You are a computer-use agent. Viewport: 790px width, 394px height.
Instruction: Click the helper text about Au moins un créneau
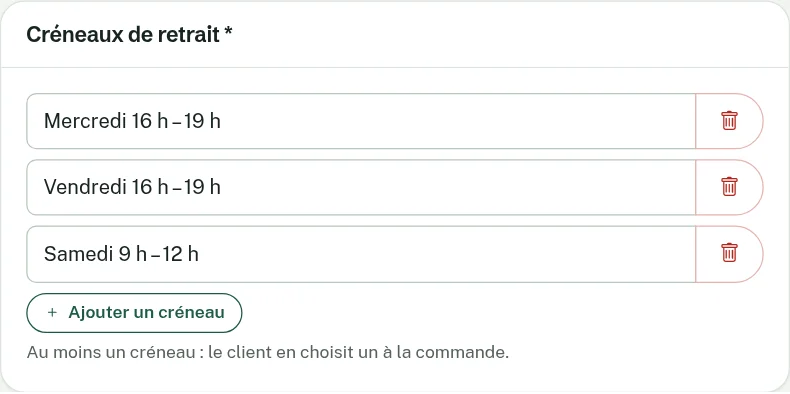(268, 353)
